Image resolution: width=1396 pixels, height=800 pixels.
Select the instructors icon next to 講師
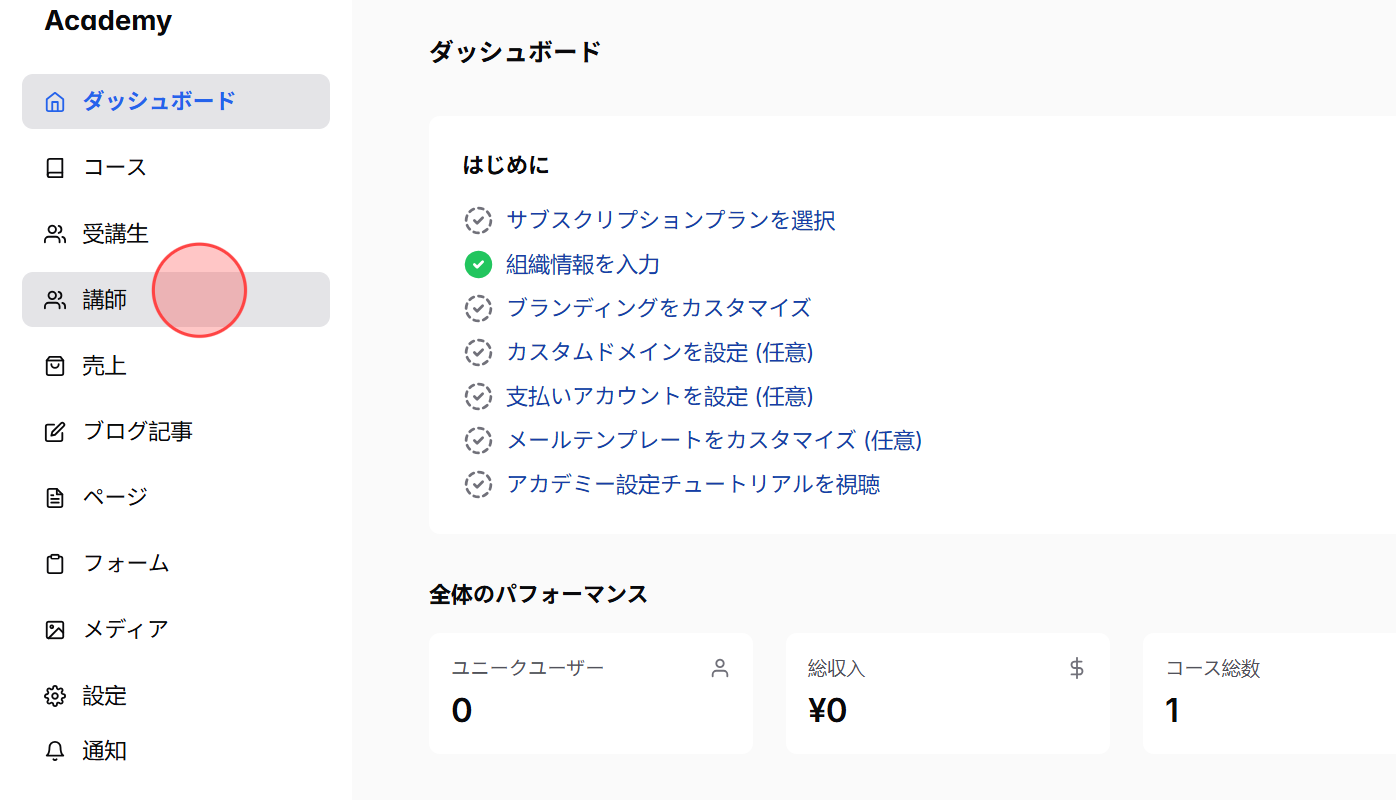55,299
